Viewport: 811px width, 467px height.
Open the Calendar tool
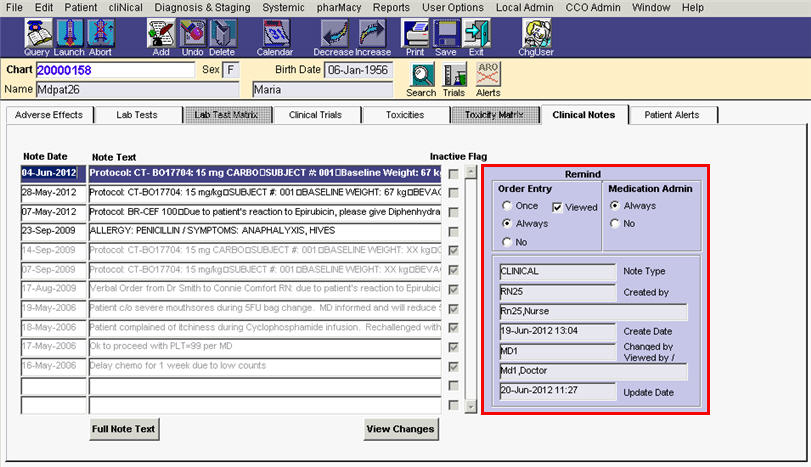point(275,36)
